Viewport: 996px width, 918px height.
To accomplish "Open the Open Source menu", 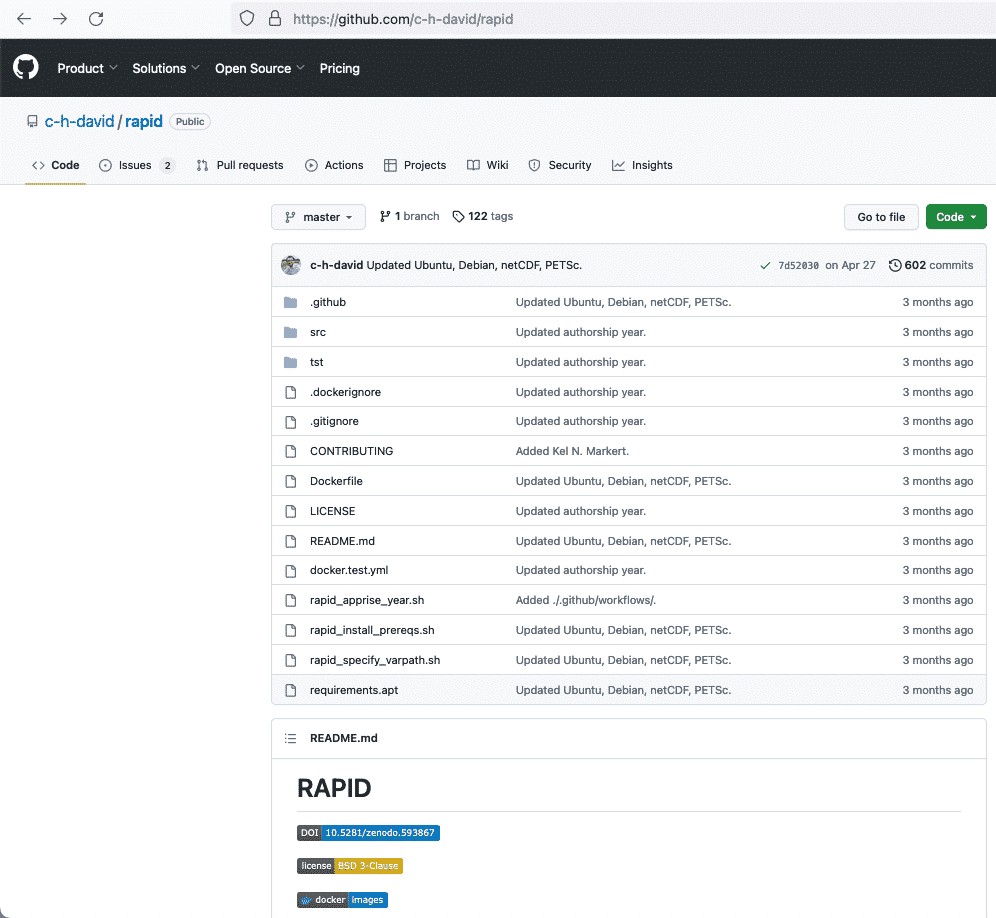I will tap(260, 68).
